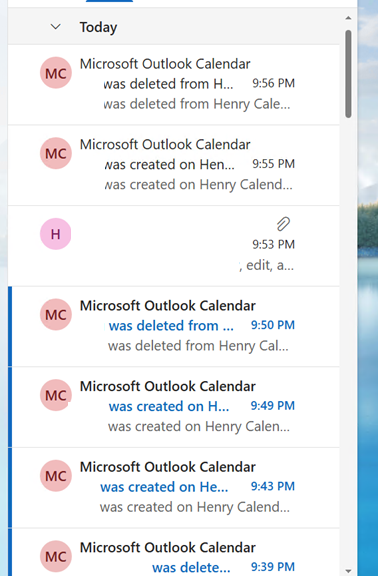Open the unread 9:43 PM created email
This screenshot has width=378, height=576.
(x=173, y=488)
